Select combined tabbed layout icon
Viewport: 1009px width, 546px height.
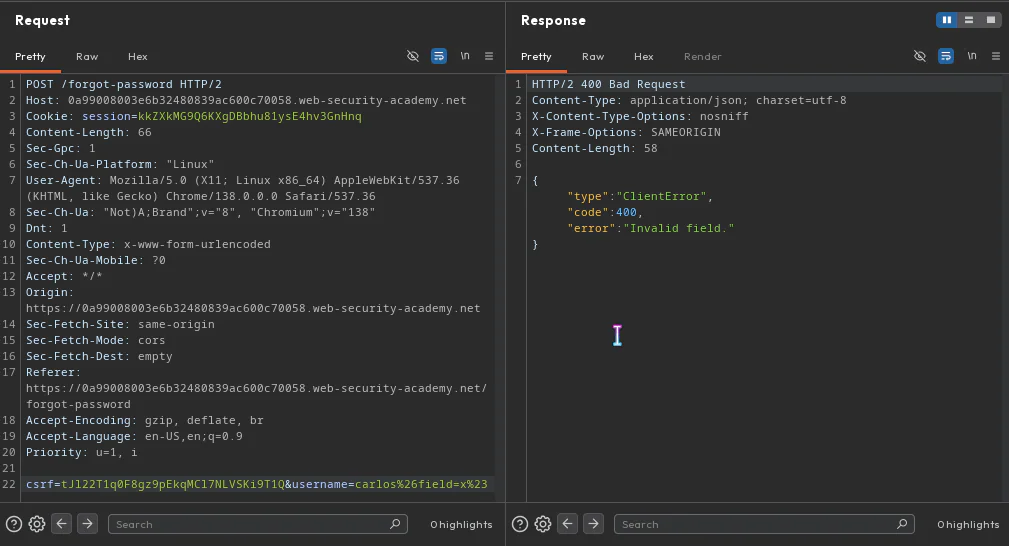click(991, 20)
